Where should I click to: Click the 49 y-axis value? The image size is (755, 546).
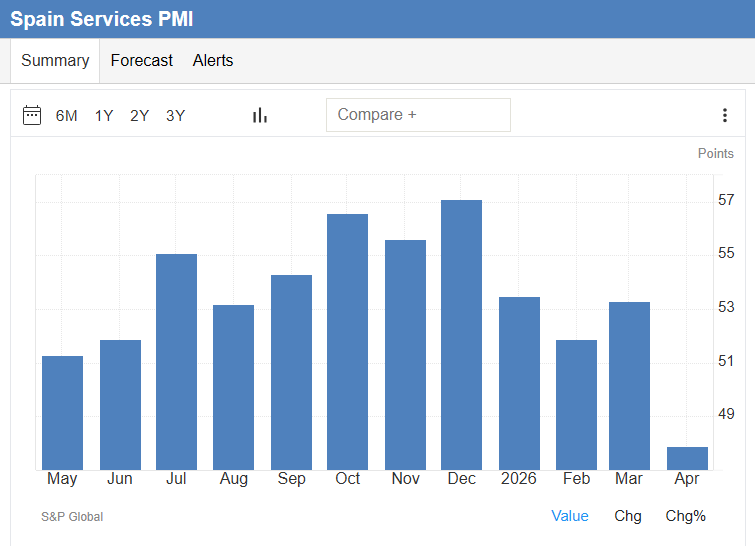(726, 414)
